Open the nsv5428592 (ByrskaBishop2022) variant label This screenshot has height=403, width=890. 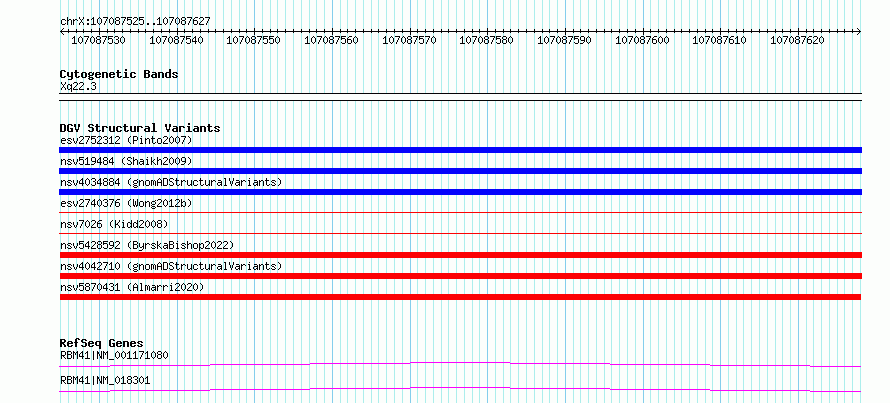[x=147, y=245]
